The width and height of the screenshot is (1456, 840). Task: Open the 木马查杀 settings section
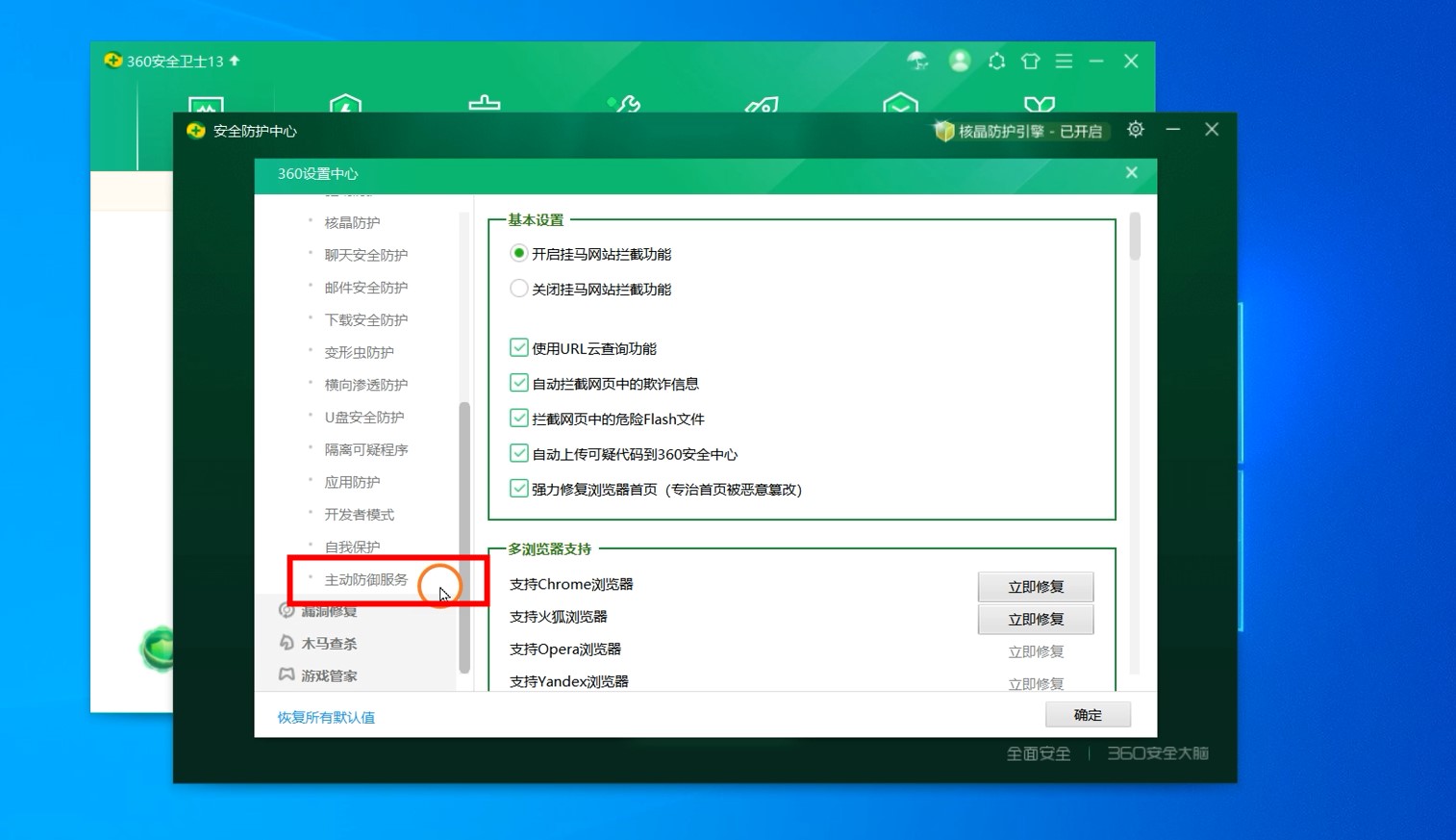coord(328,644)
